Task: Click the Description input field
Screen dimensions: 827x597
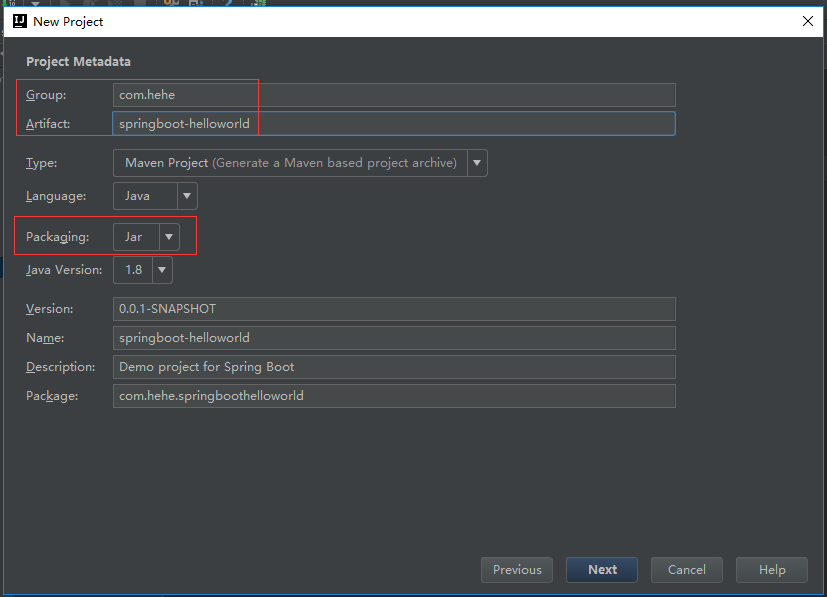Action: point(394,367)
